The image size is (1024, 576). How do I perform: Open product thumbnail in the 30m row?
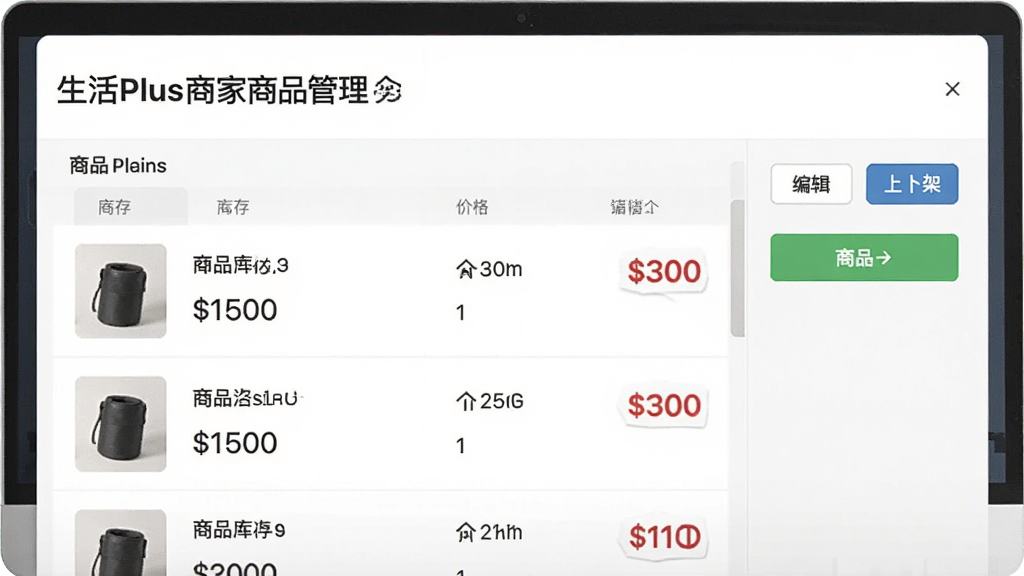click(121, 291)
